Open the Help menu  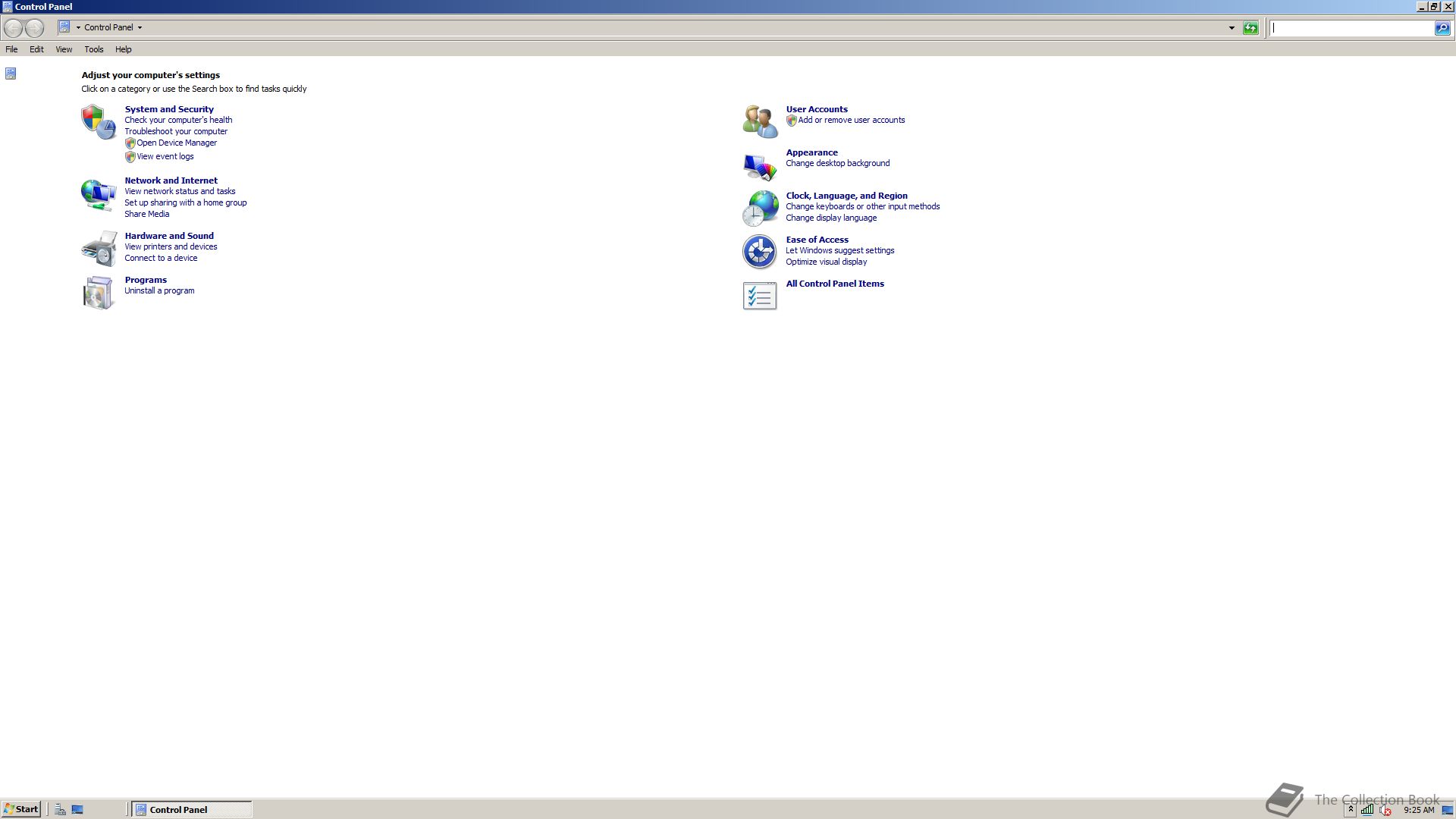coord(124,49)
